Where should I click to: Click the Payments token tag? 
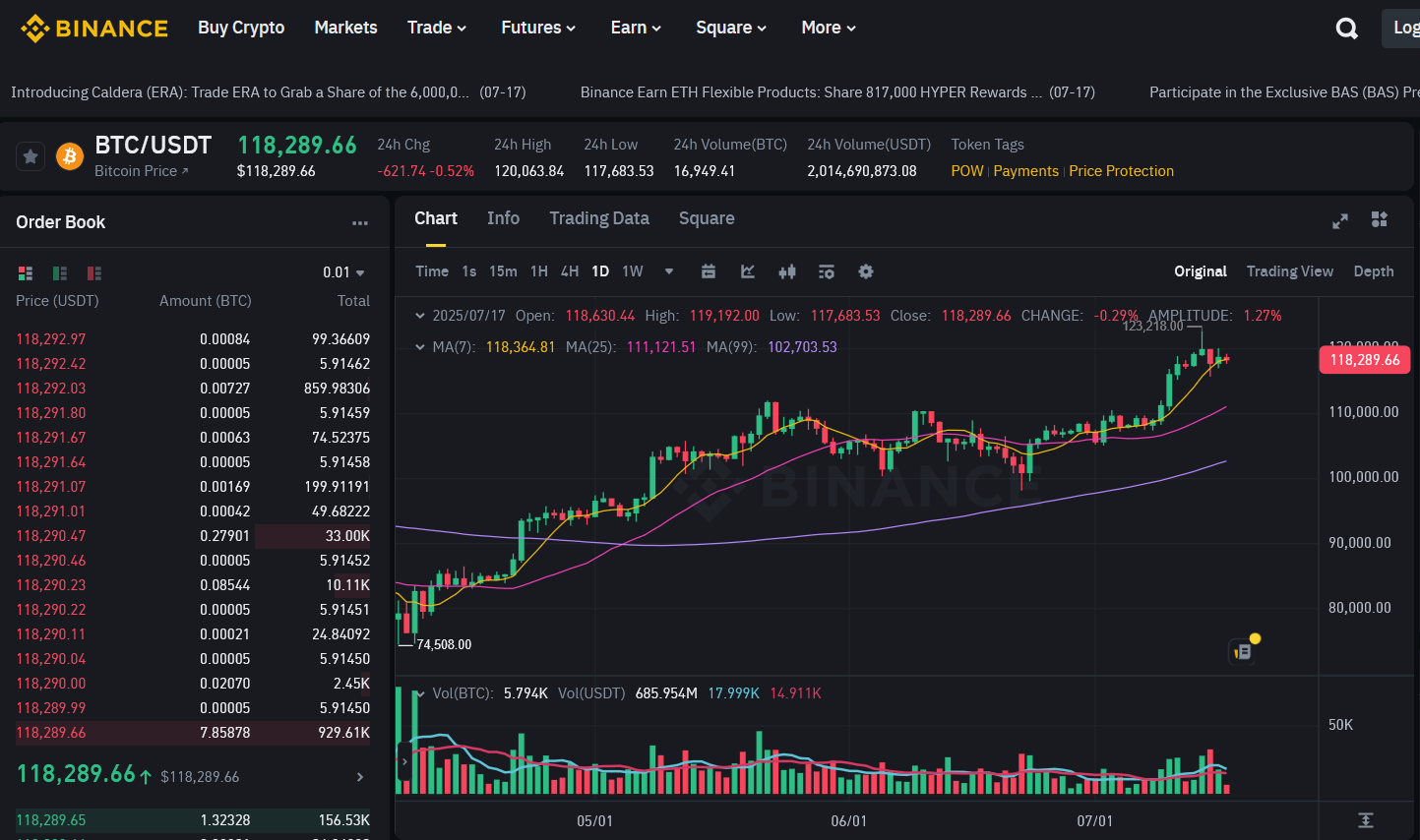pyautogui.click(x=1026, y=171)
